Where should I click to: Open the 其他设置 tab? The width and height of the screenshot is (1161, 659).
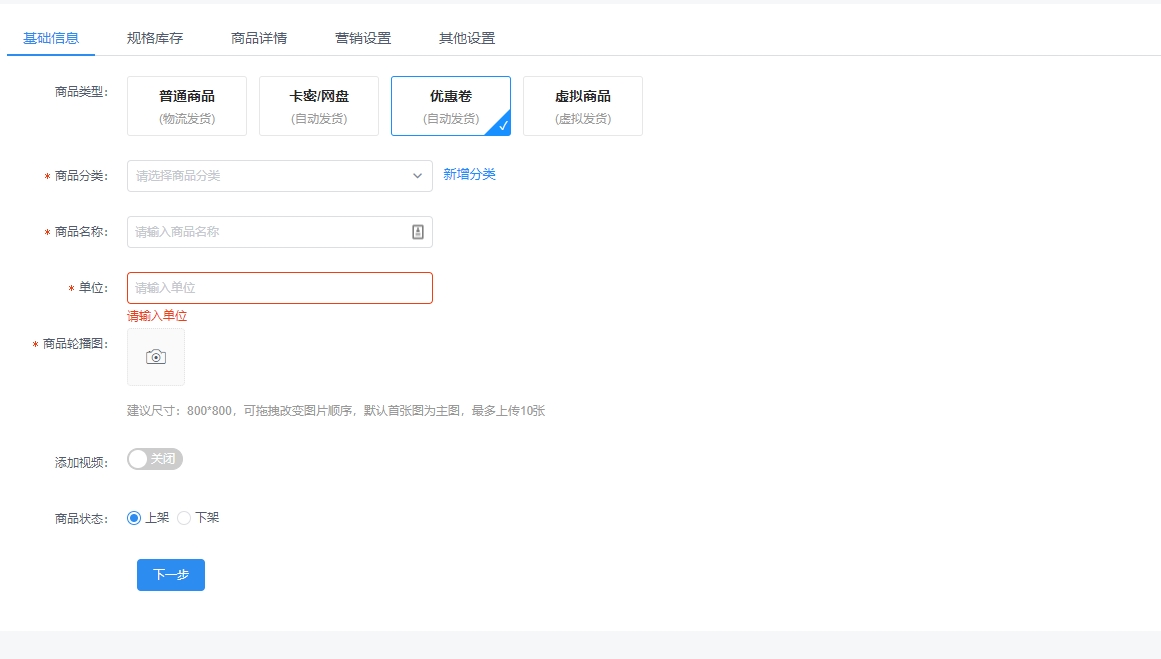click(467, 38)
